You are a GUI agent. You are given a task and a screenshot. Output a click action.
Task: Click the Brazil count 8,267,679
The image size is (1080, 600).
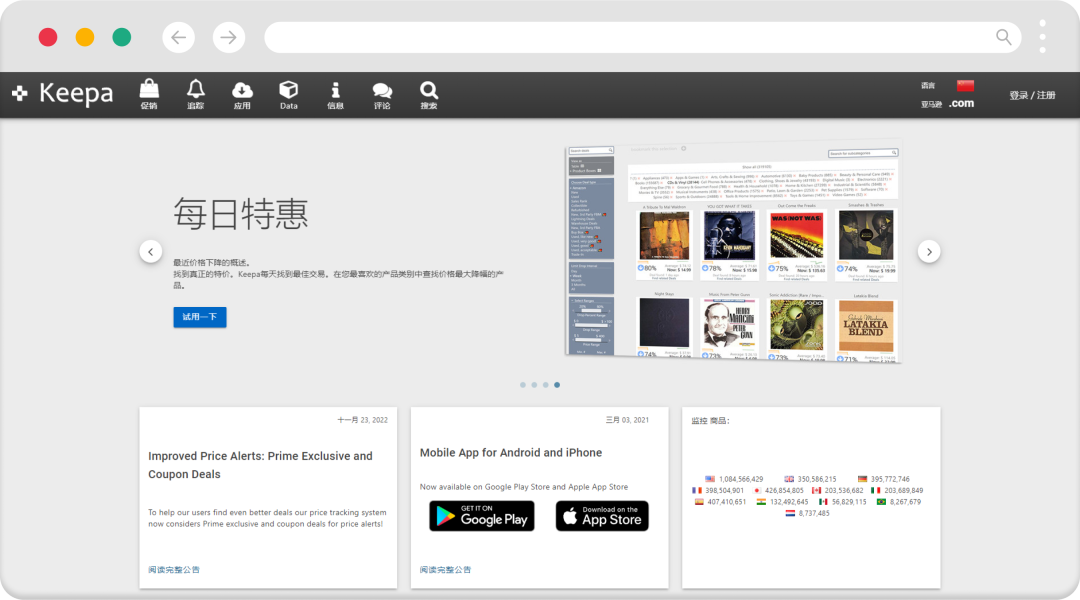tap(905, 501)
